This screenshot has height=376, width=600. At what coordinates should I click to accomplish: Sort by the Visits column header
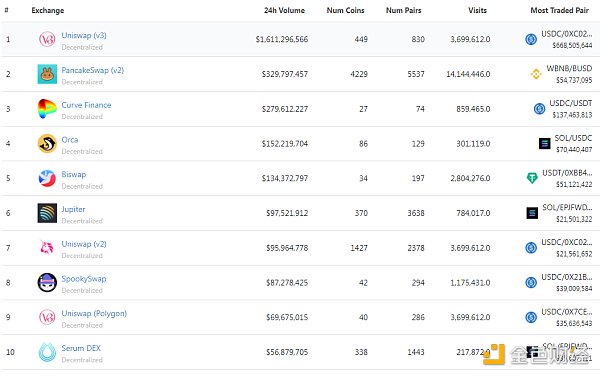pos(478,10)
